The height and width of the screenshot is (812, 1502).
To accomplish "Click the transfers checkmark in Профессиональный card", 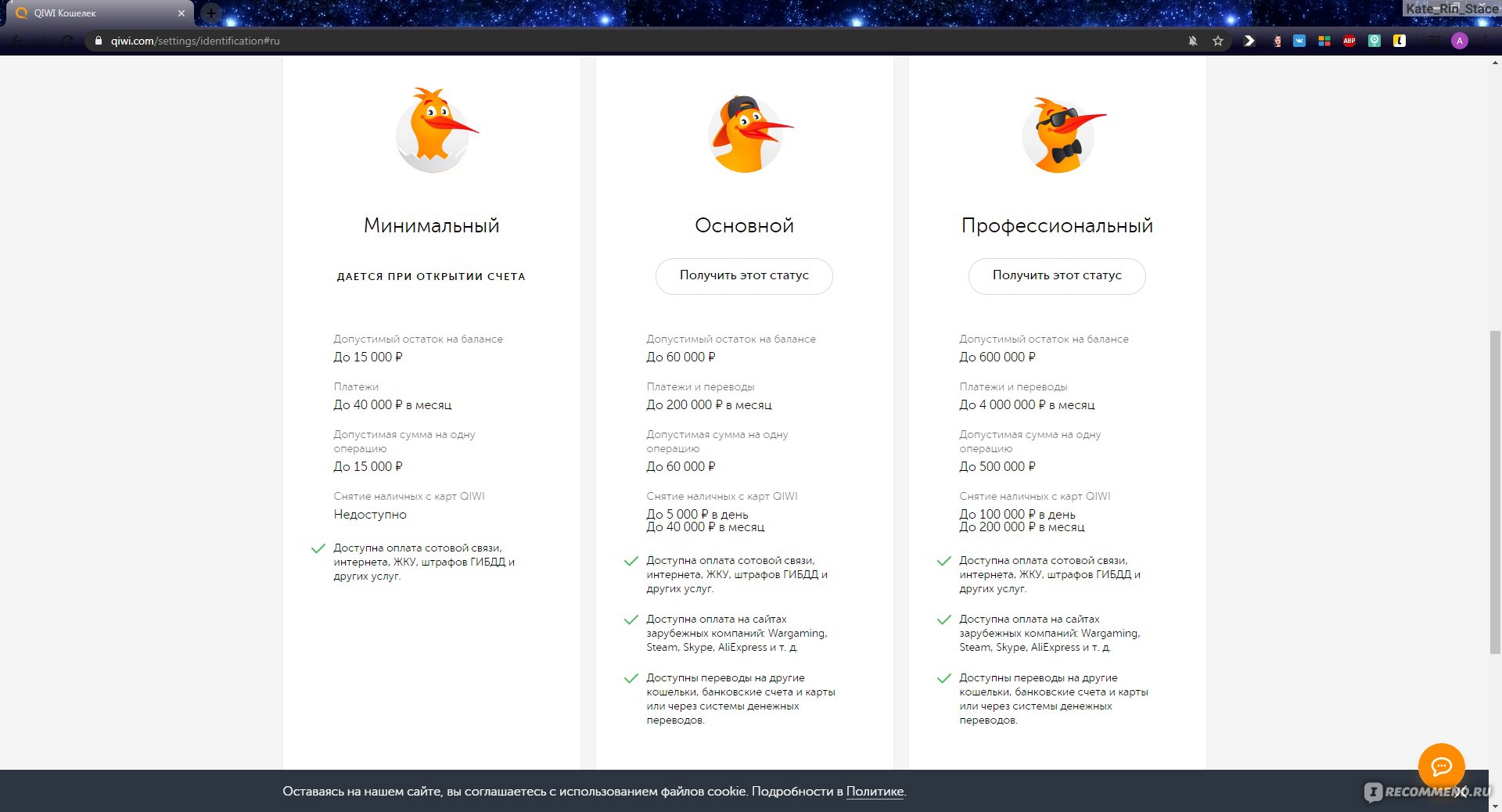I will tap(943, 678).
